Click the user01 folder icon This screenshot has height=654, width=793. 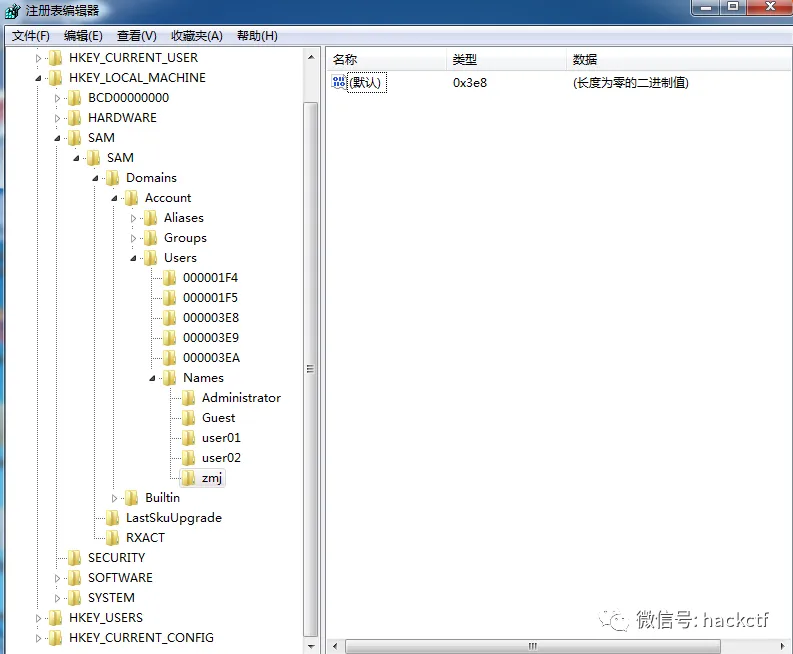[x=188, y=438]
